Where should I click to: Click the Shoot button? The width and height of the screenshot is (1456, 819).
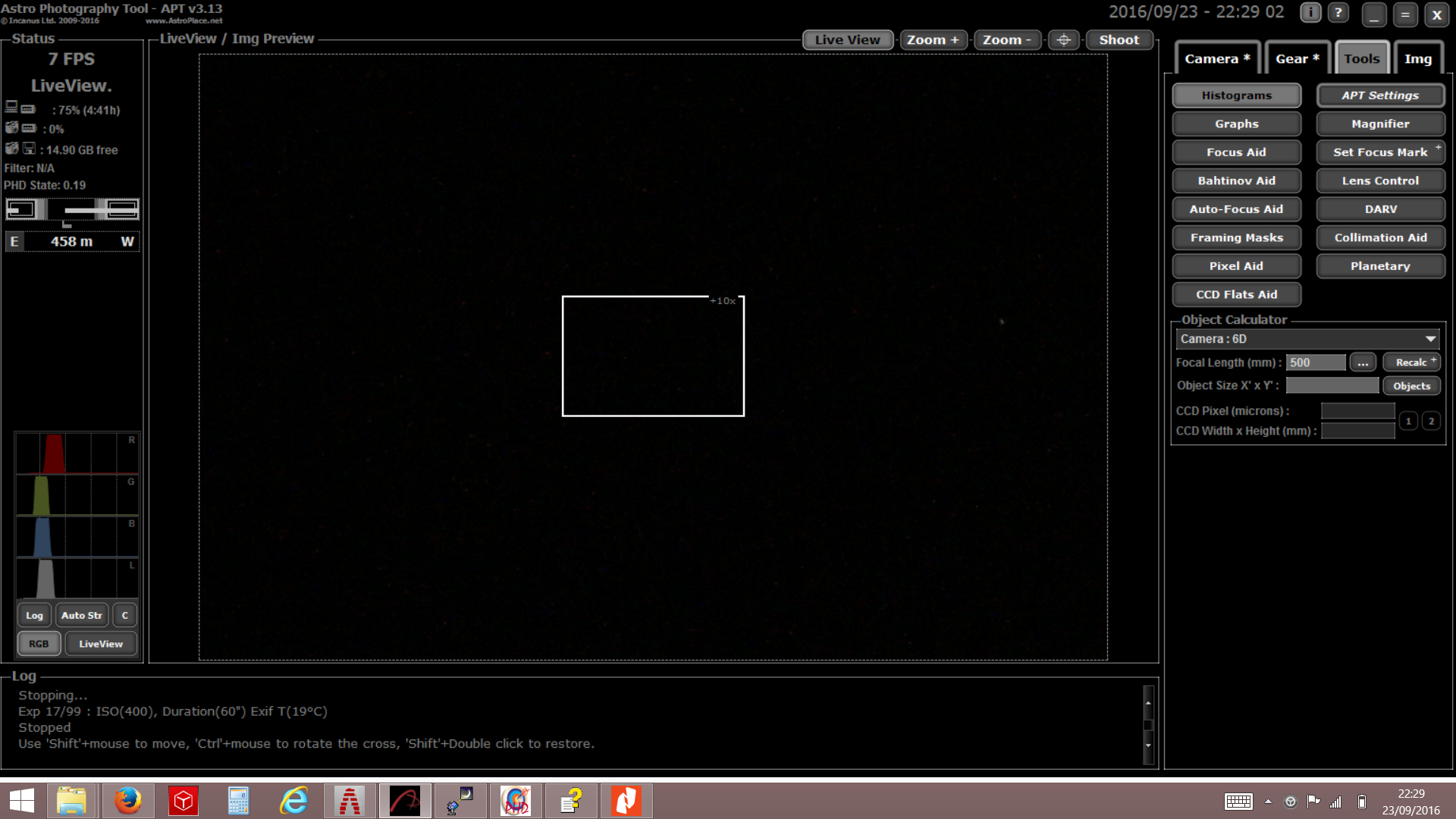point(1119,39)
